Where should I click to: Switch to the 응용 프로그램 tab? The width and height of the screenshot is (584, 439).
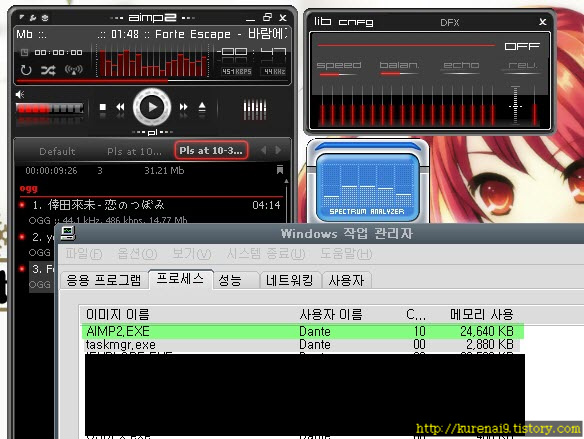click(104, 280)
